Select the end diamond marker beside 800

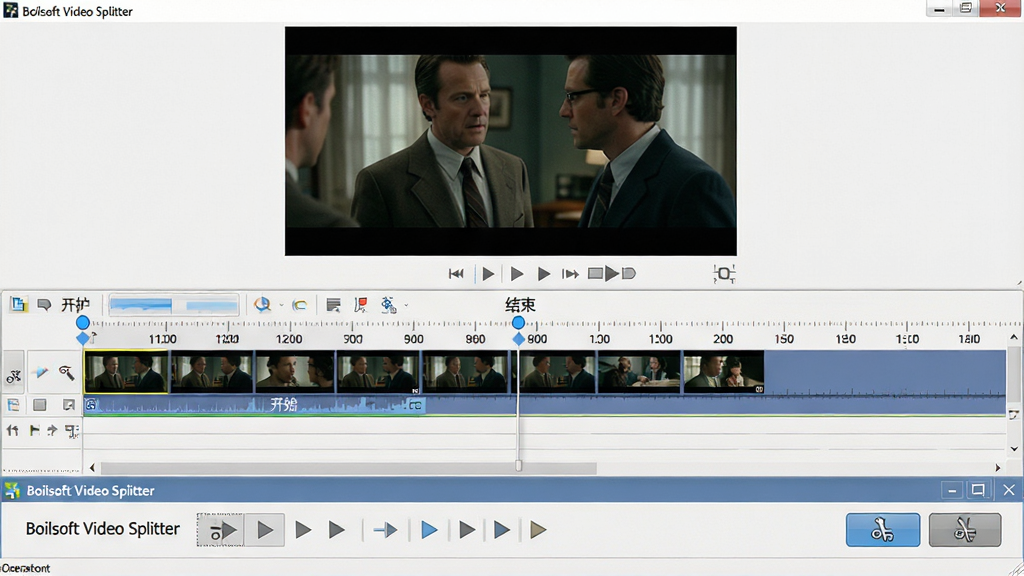point(519,339)
